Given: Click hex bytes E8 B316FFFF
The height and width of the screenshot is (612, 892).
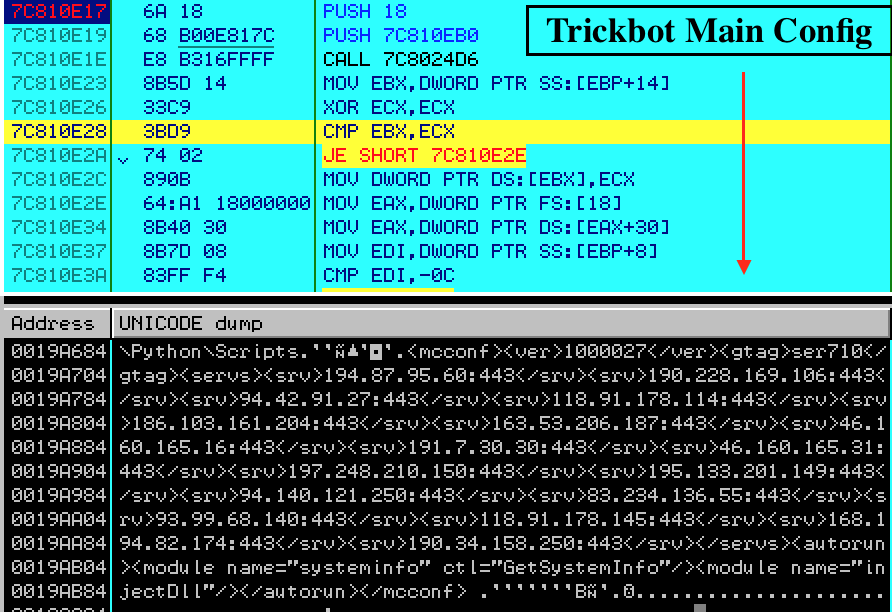Looking at the screenshot, I should tap(208, 59).
